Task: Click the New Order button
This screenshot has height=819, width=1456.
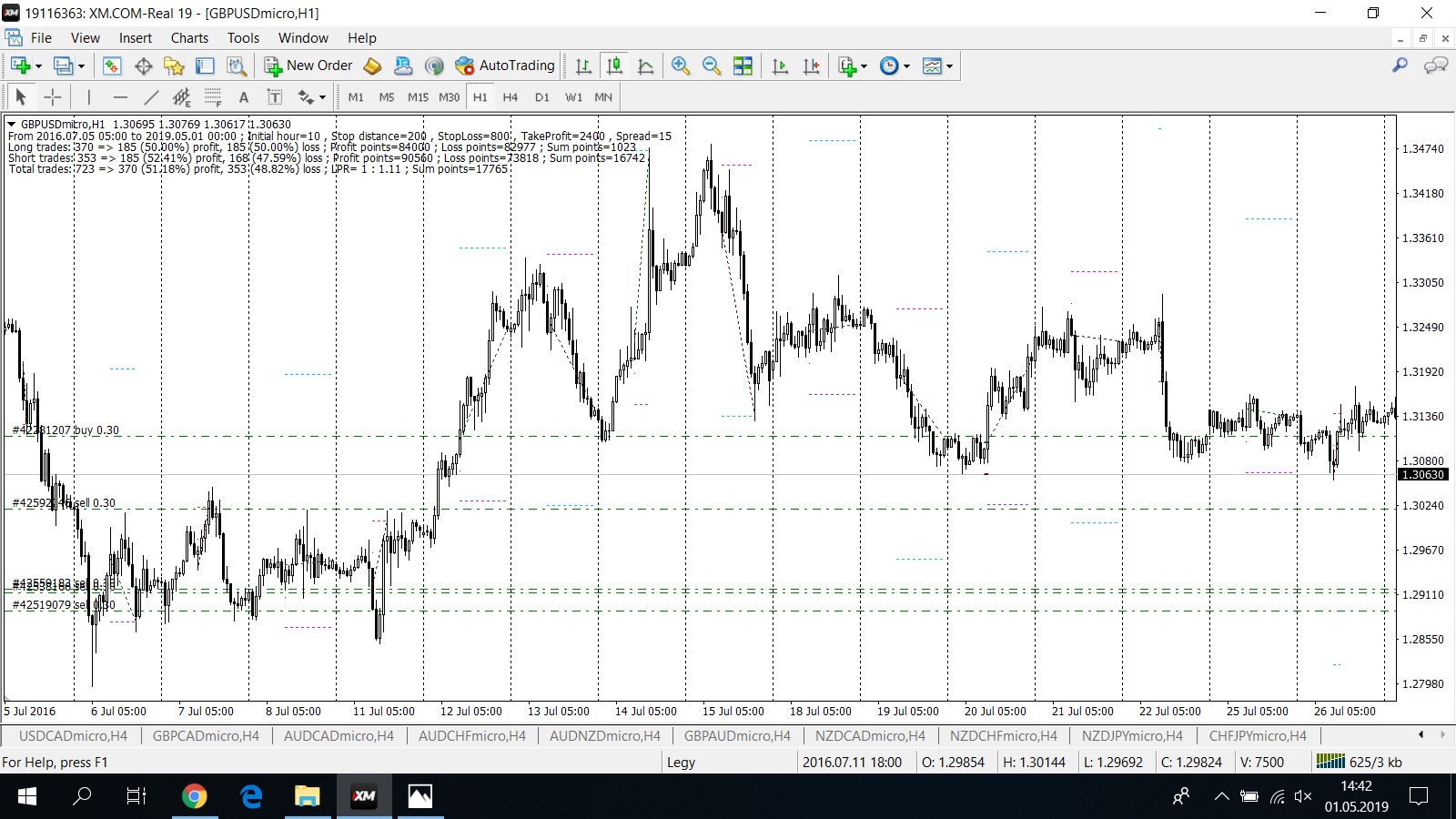Action: [308, 66]
